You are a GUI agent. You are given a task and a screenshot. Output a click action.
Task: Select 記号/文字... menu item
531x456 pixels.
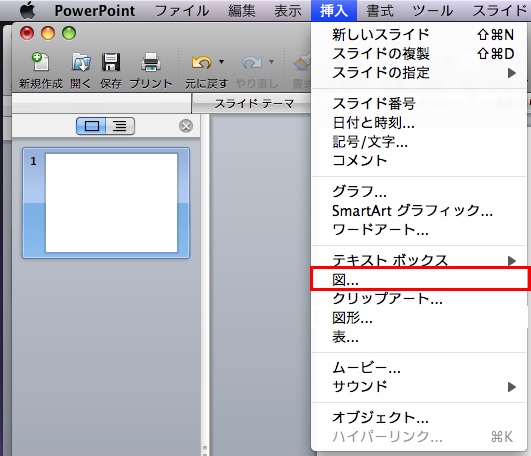(419, 142)
